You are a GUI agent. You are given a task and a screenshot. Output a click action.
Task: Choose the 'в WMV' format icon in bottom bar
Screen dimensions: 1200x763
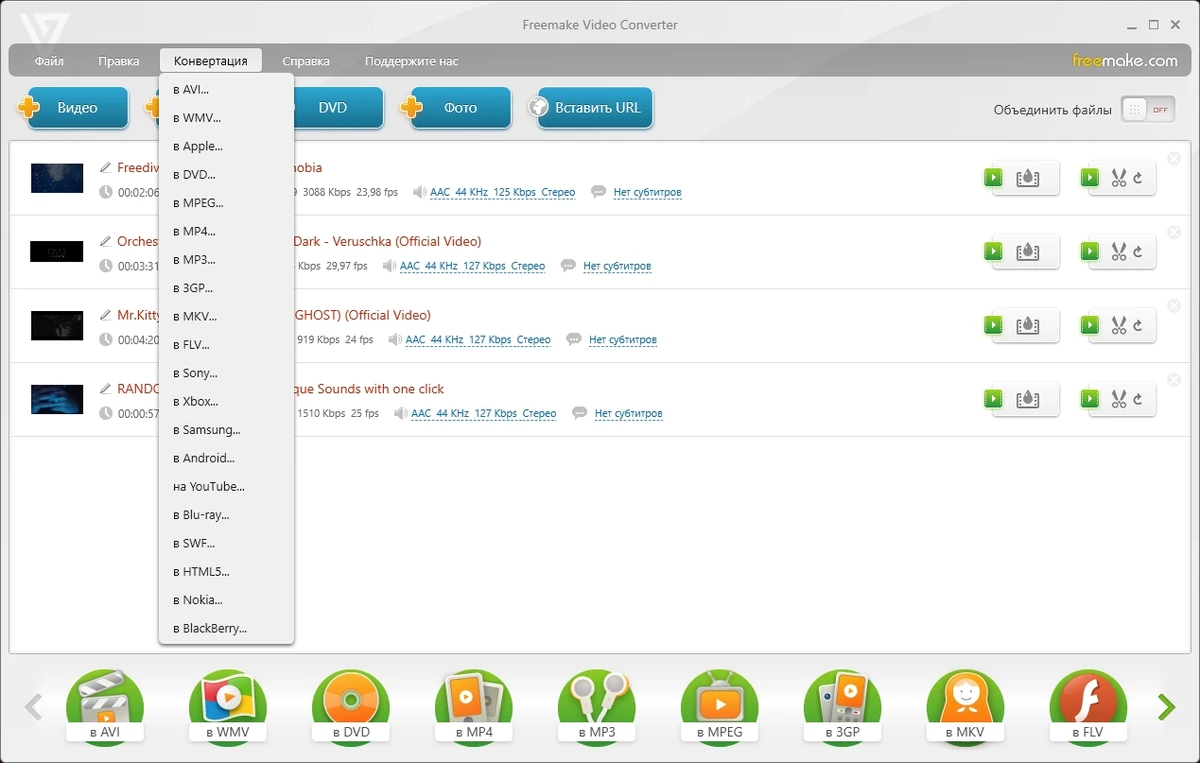pos(228,707)
